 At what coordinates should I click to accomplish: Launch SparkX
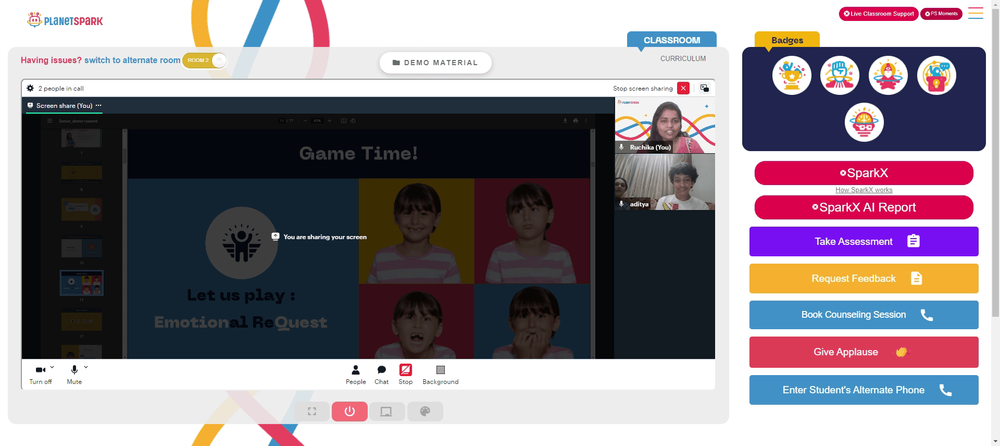point(864,173)
